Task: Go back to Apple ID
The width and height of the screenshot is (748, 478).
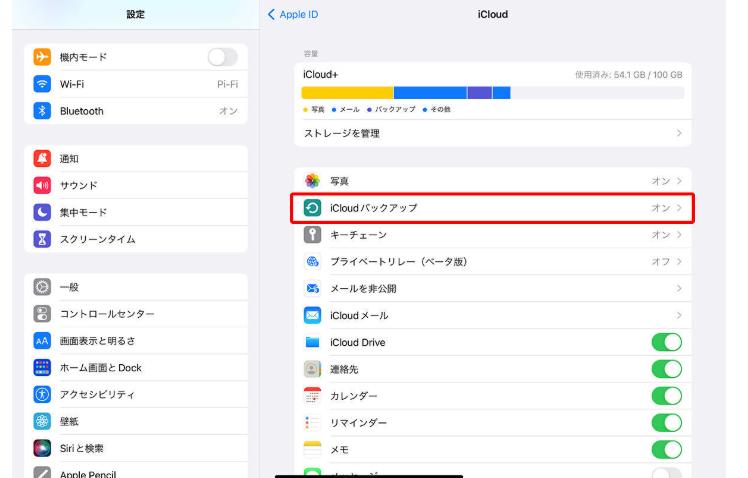Action: (293, 14)
